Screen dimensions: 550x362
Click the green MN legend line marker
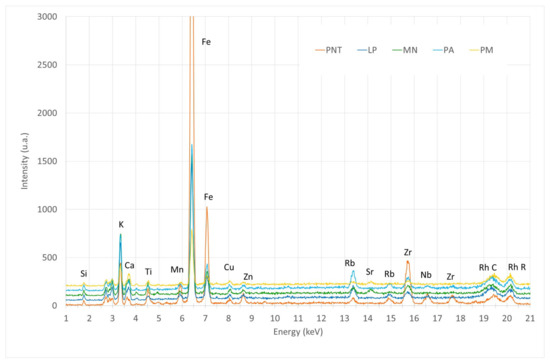397,51
